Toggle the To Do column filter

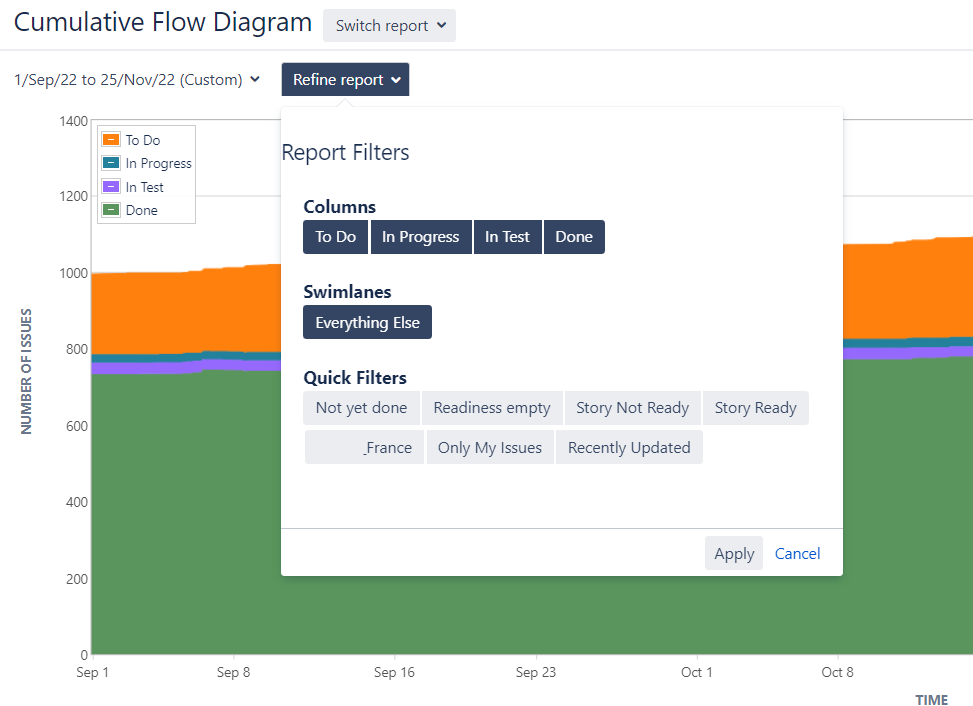[335, 237]
